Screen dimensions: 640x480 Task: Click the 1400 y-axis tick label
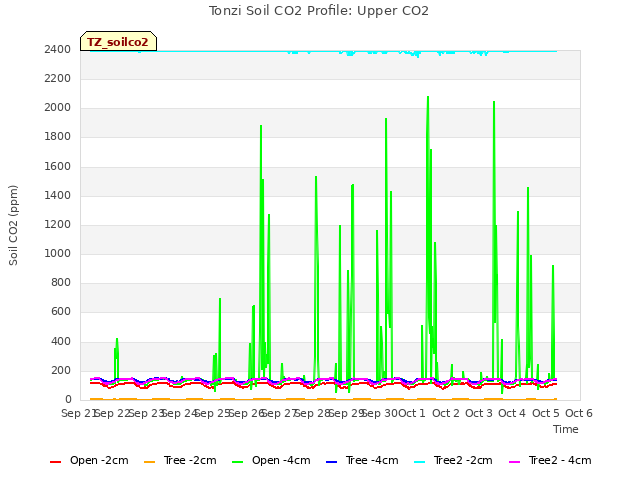[x=58, y=196]
